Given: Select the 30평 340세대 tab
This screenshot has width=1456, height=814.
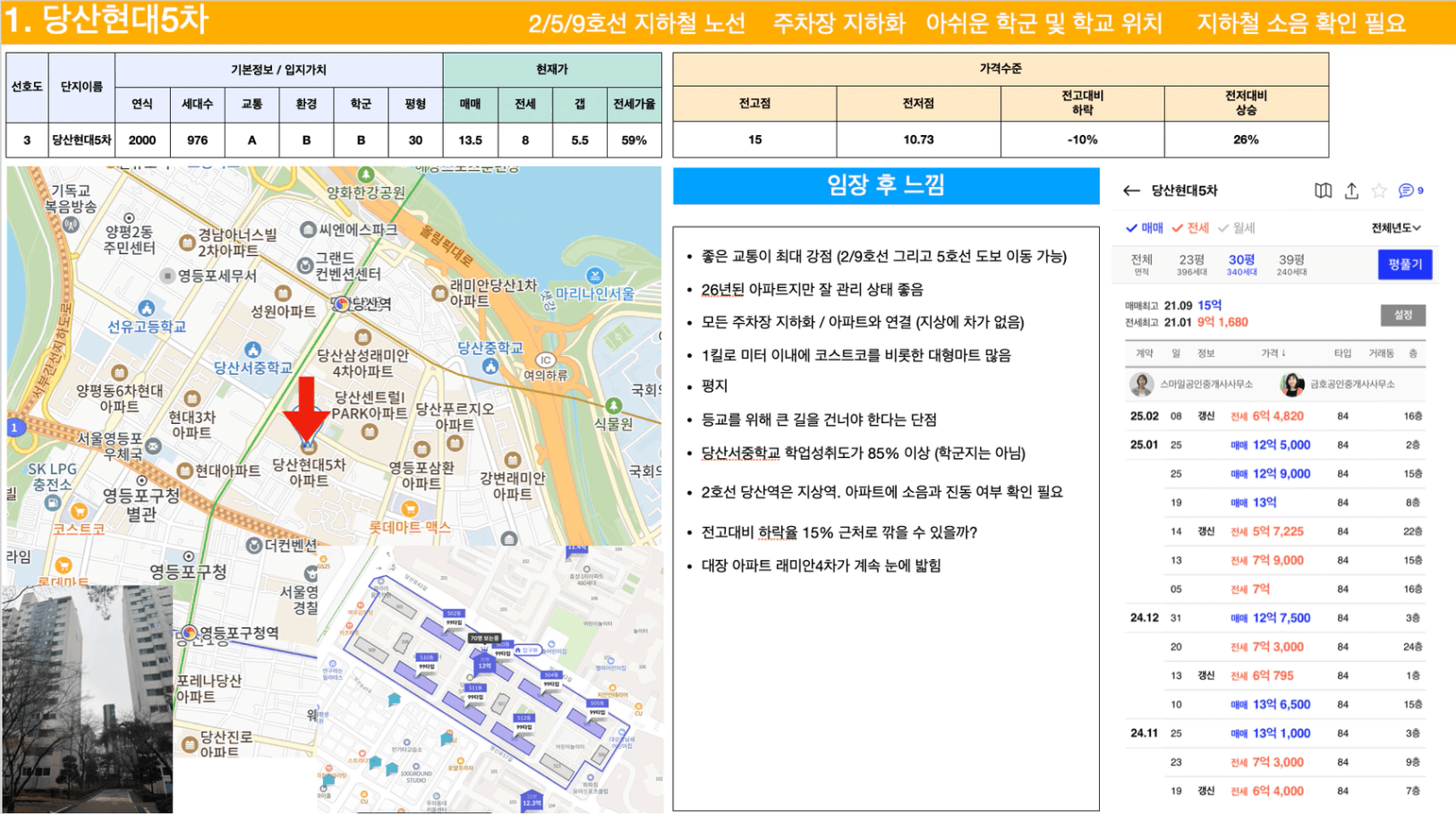Looking at the screenshot, I should click(1241, 264).
